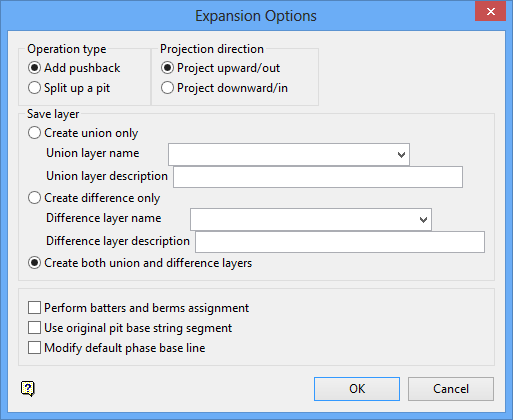Close the Expansion Options dialog

pos(490,12)
